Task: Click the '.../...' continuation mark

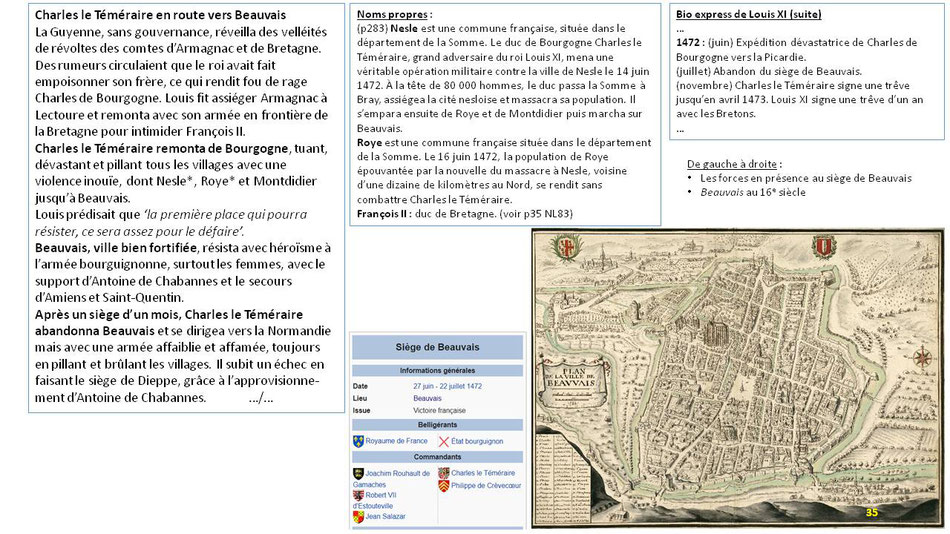Action: pyautogui.click(x=261, y=398)
